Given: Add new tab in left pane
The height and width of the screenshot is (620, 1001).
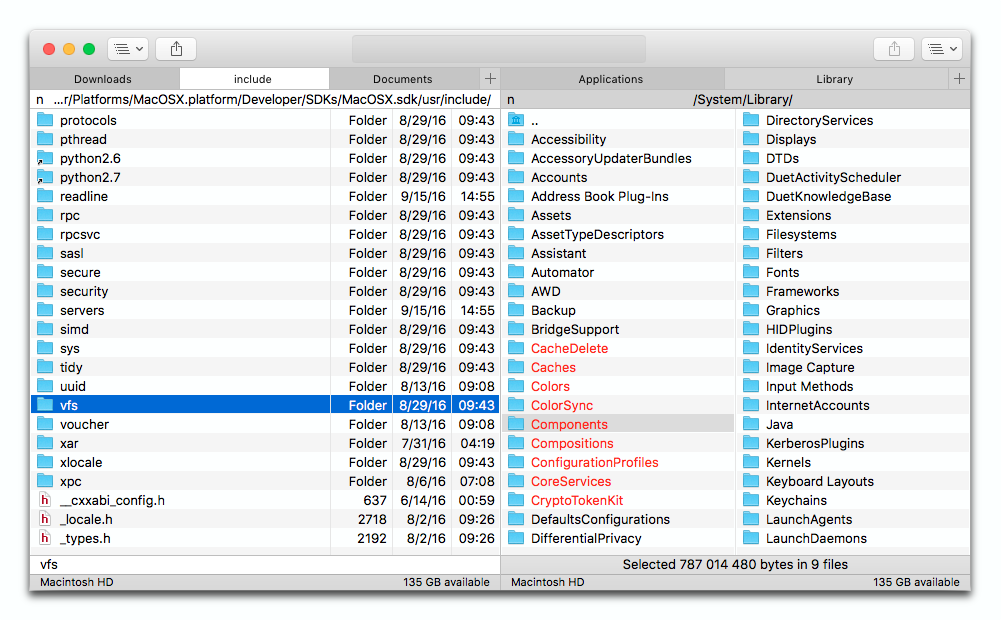Looking at the screenshot, I should (490, 79).
